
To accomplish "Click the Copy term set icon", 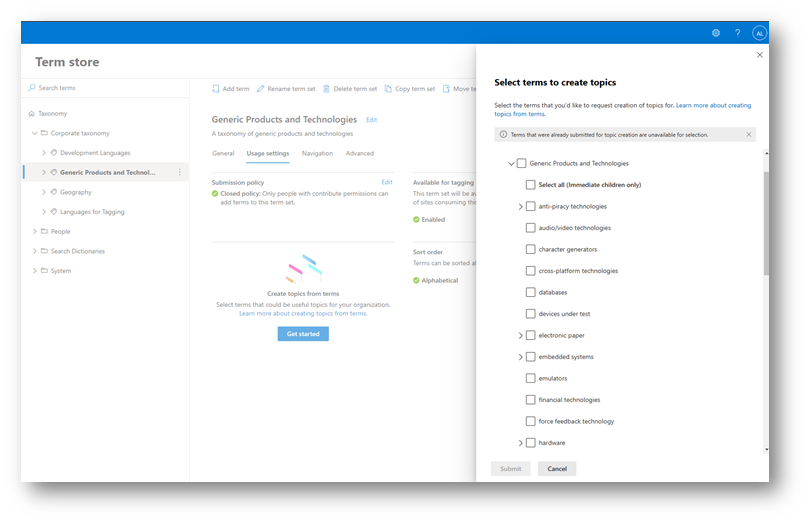I will [388, 89].
